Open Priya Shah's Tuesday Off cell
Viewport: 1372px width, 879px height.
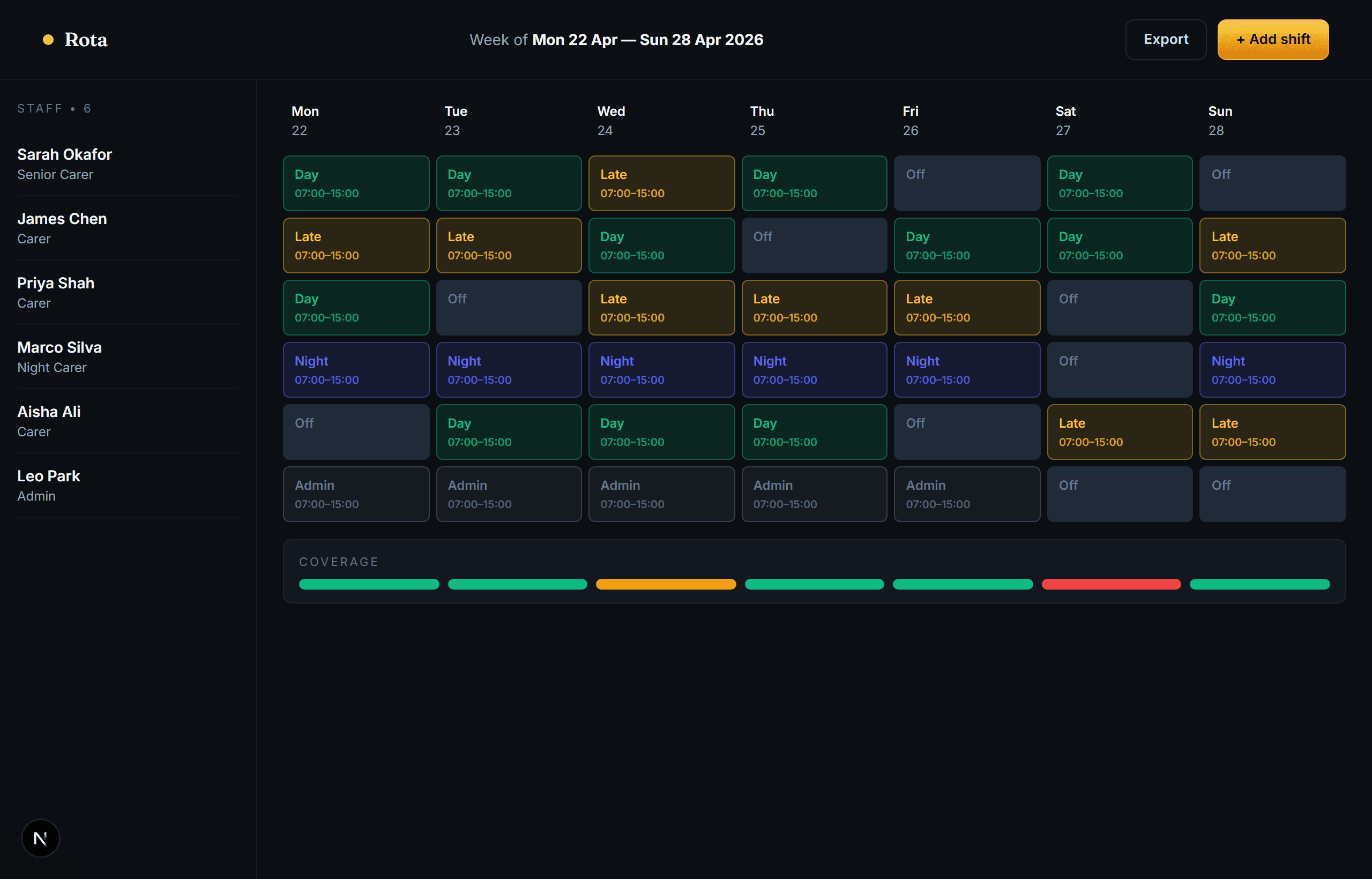click(509, 308)
